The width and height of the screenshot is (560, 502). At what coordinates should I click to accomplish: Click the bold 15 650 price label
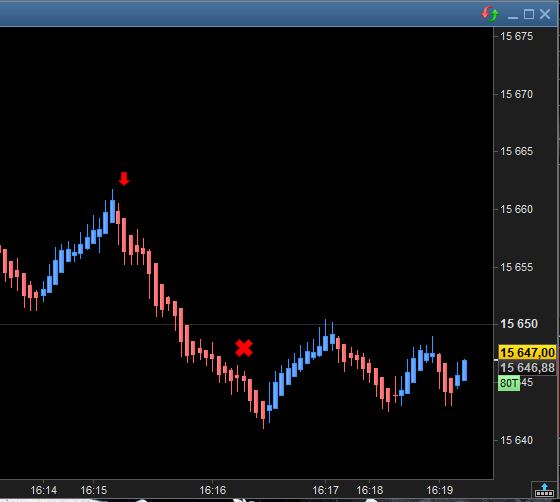pos(519,324)
